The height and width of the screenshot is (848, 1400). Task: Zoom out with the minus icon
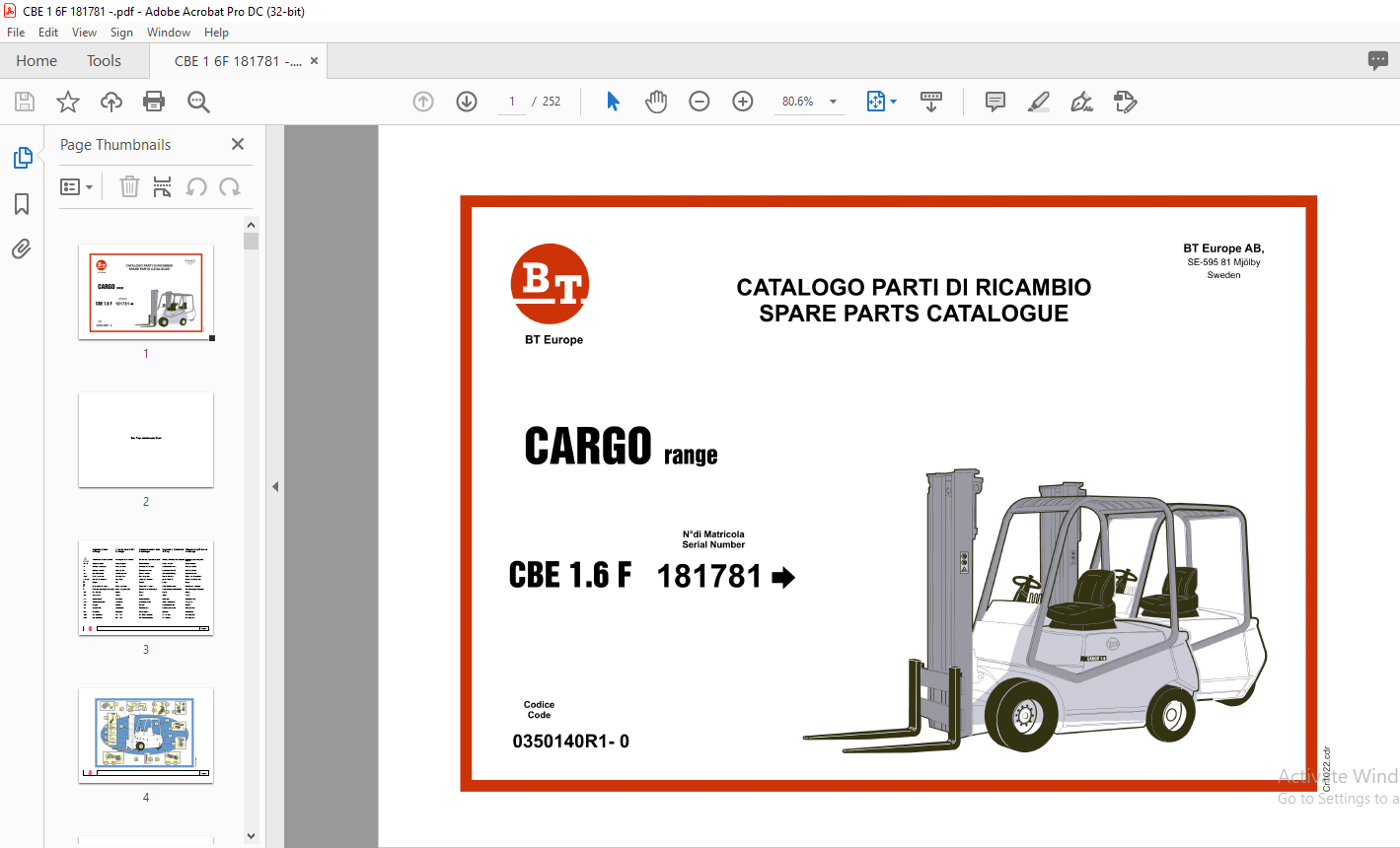click(x=700, y=102)
